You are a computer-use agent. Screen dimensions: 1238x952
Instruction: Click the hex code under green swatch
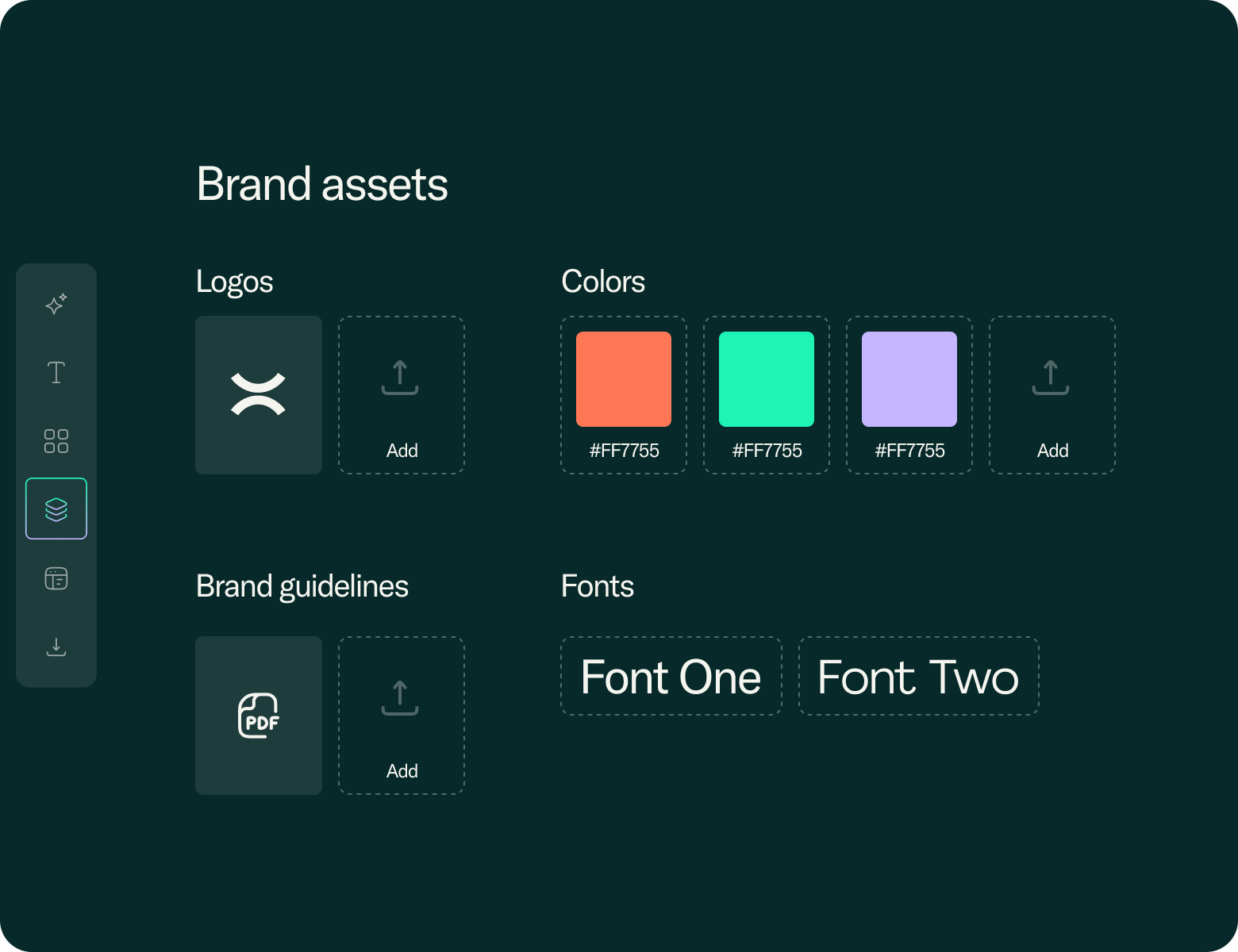(x=767, y=451)
